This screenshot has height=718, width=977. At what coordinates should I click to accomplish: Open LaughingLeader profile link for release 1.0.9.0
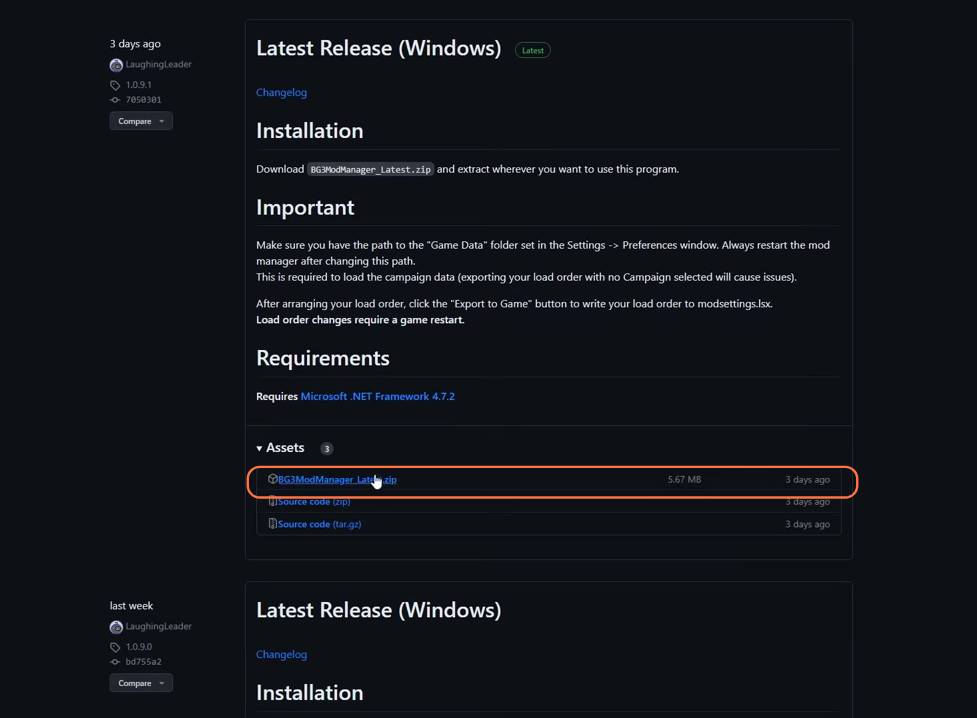tap(158, 626)
